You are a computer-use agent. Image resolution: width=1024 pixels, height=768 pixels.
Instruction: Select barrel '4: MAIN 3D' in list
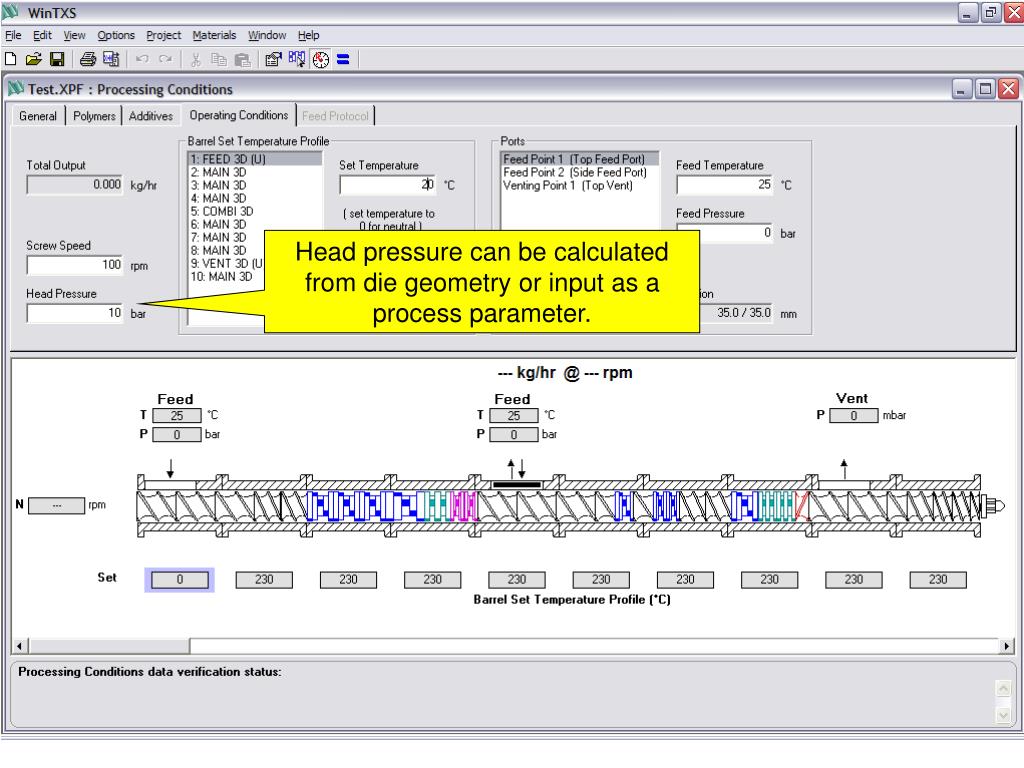coord(255,198)
